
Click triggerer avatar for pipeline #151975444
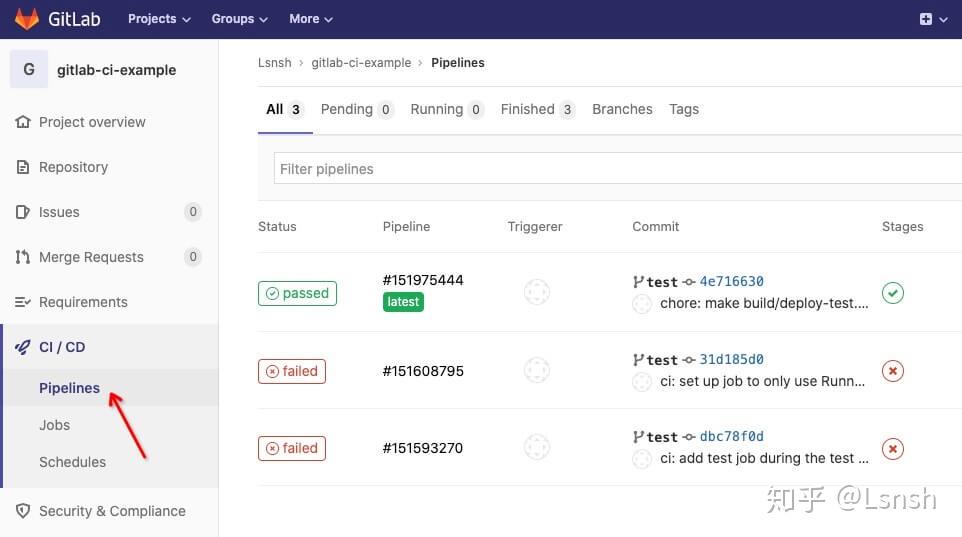(x=537, y=292)
